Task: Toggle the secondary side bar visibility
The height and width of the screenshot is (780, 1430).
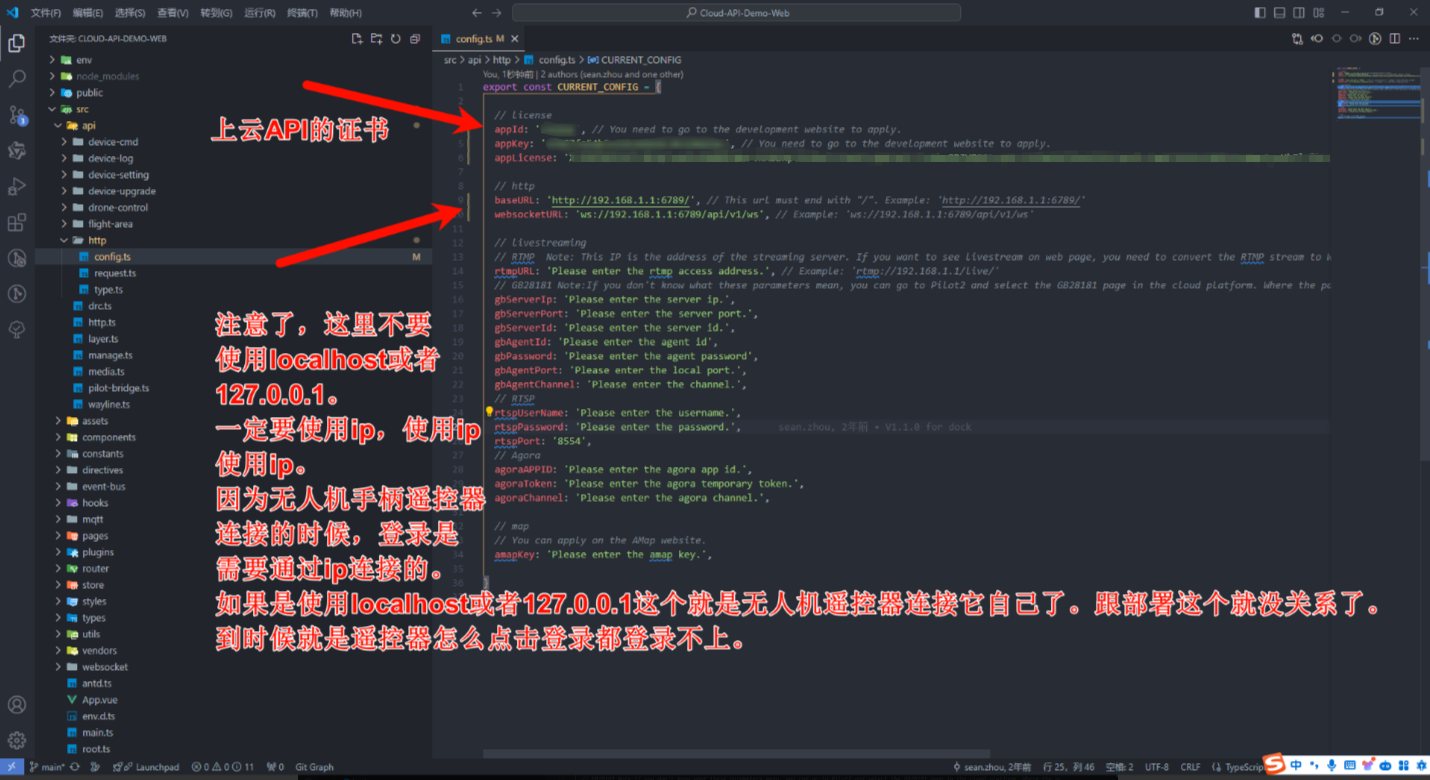Action: click(x=1298, y=13)
